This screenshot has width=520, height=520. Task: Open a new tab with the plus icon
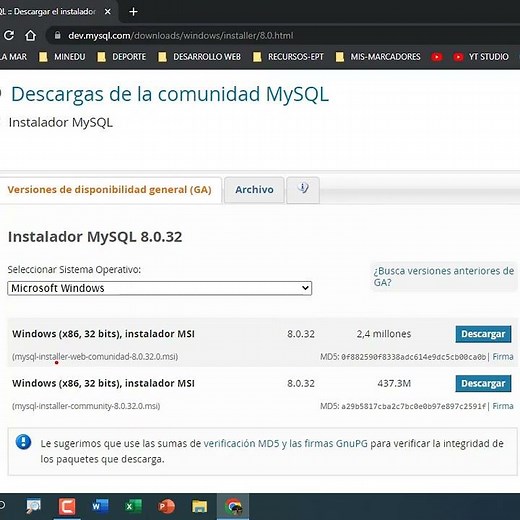[x=133, y=12]
